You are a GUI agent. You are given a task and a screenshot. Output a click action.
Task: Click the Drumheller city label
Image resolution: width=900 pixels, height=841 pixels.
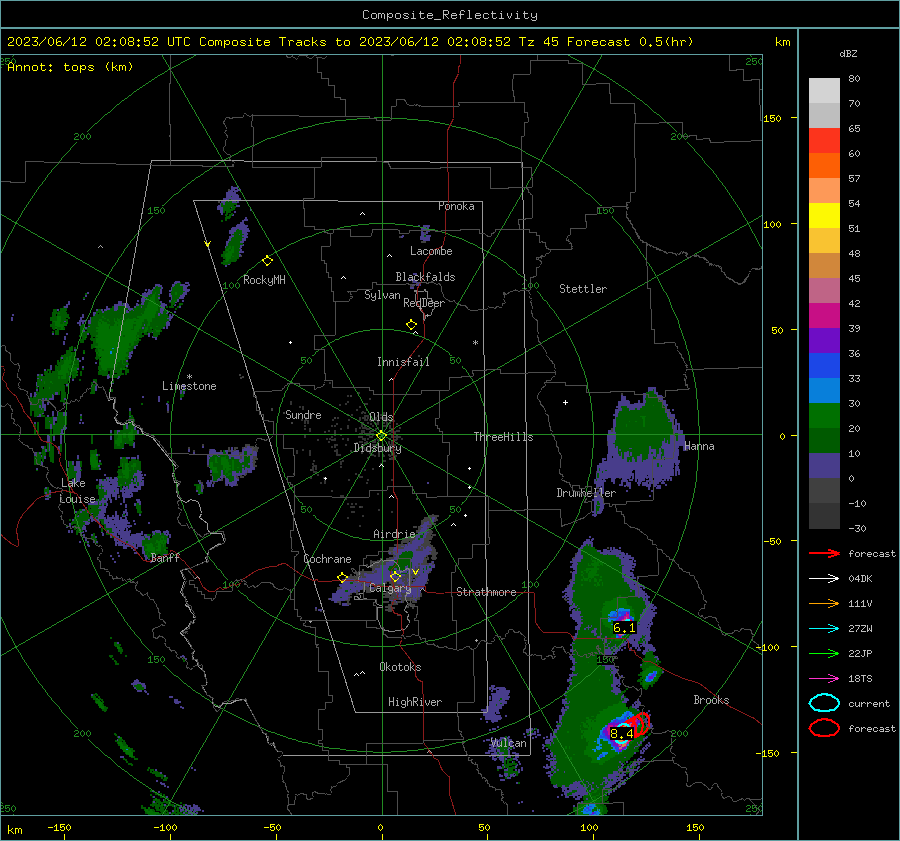tap(586, 493)
